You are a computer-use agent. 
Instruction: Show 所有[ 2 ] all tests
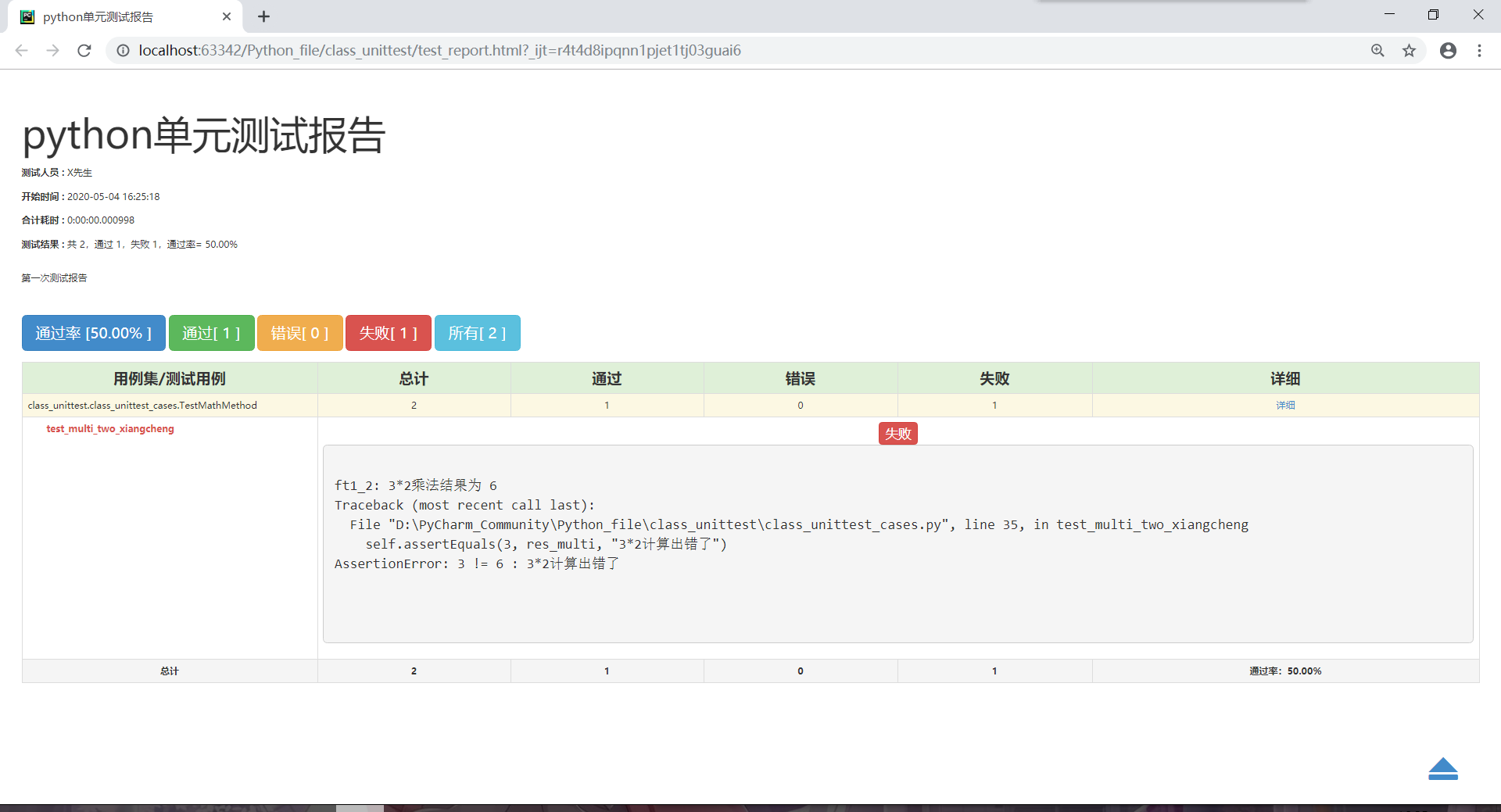point(477,333)
